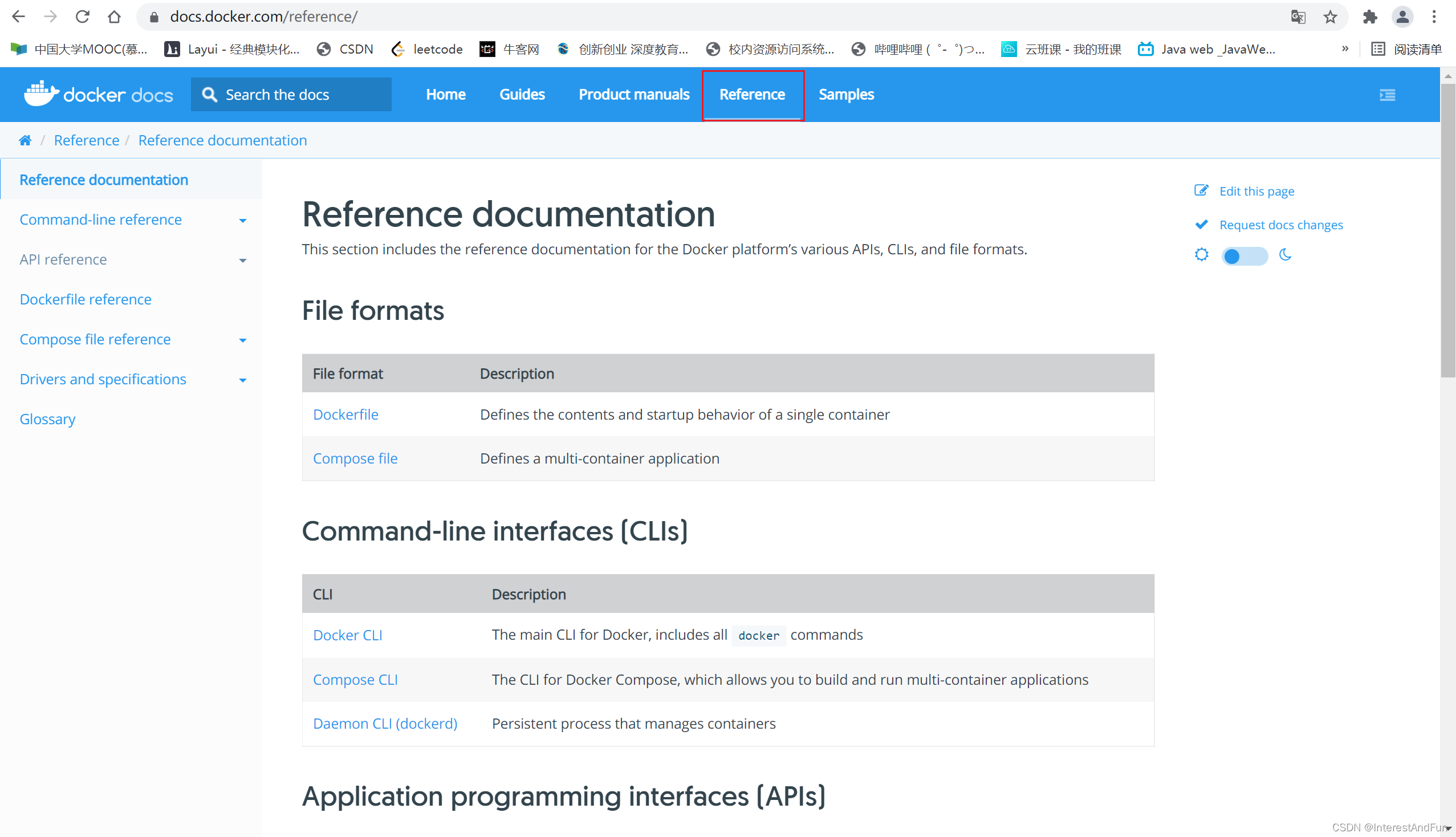Click the vertical page scrollbar thumb
Screen dimensions: 1456x837
pos(1448,230)
